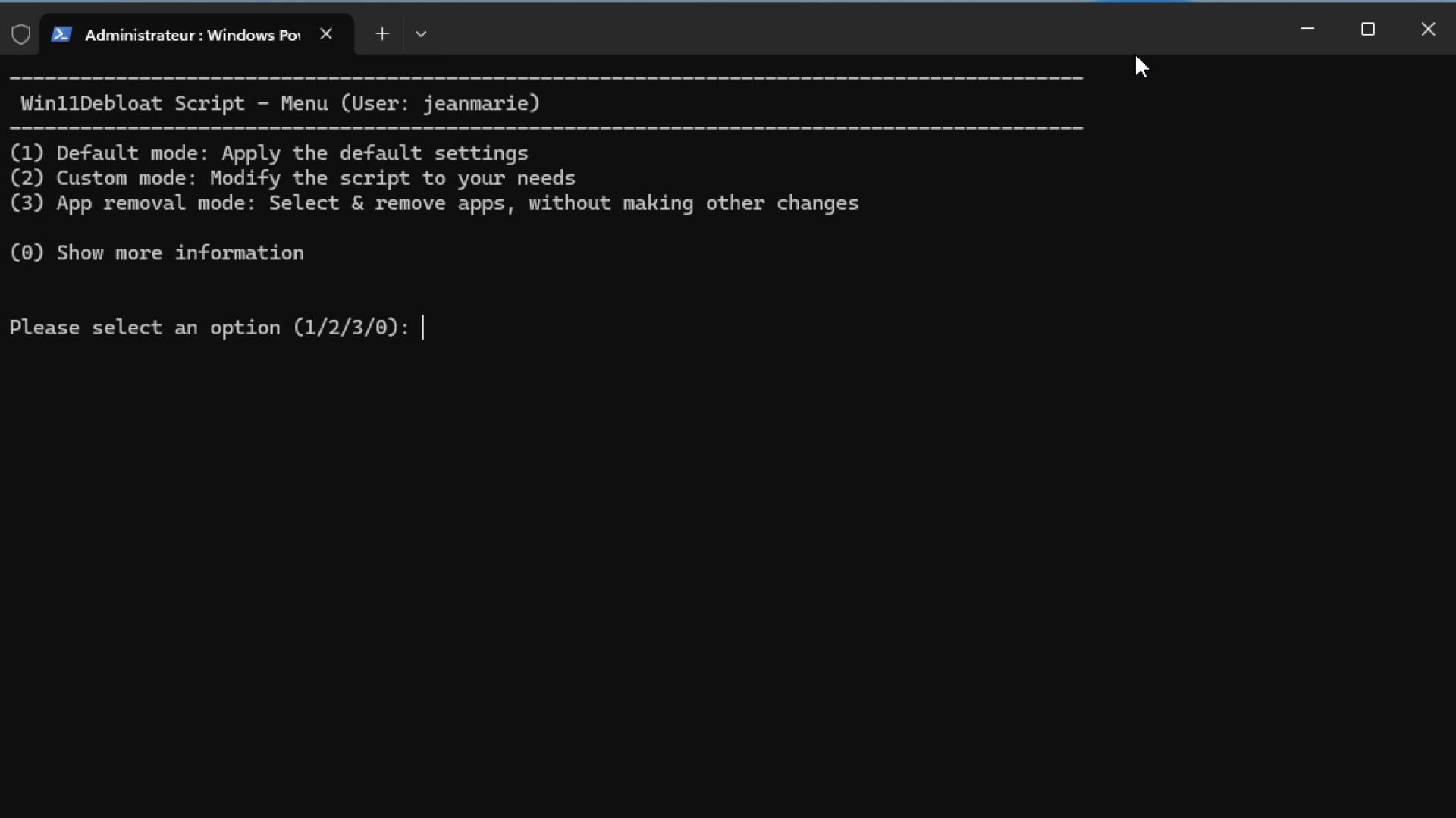Maximize the terminal window
Image resolution: width=1456 pixels, height=818 pixels.
tap(1368, 29)
